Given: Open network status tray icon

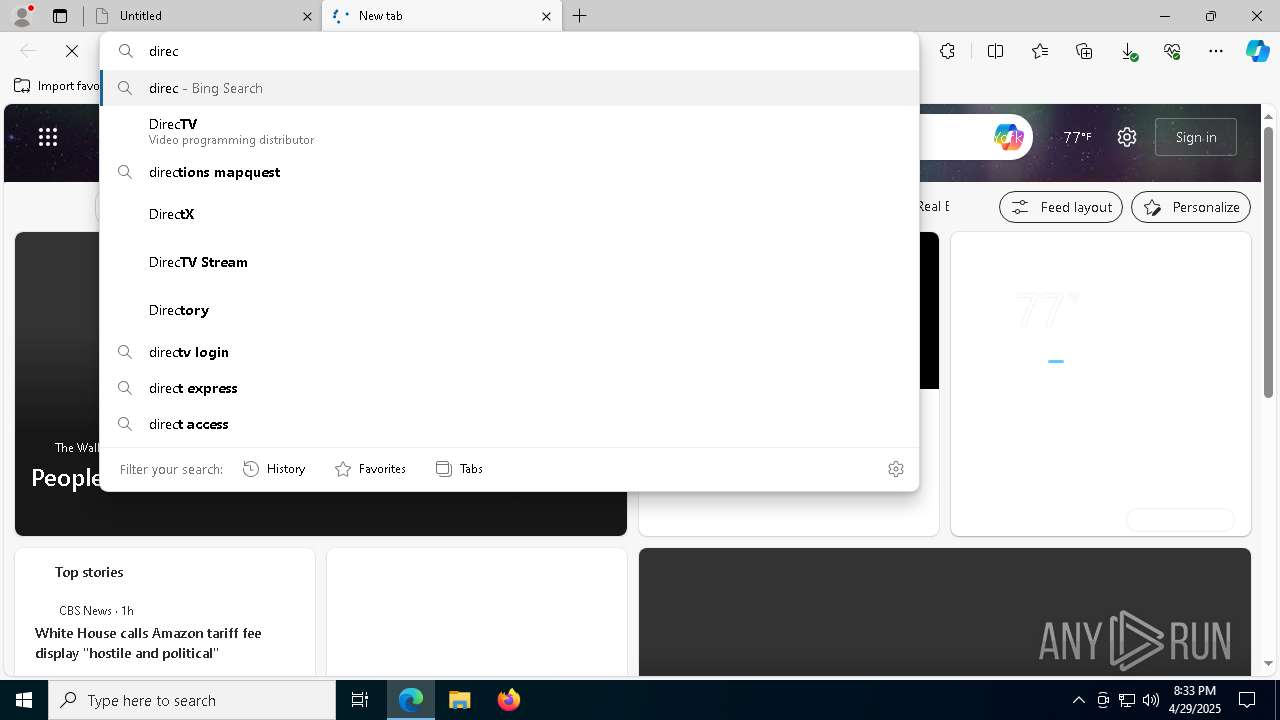Looking at the screenshot, I should coord(1127,700).
